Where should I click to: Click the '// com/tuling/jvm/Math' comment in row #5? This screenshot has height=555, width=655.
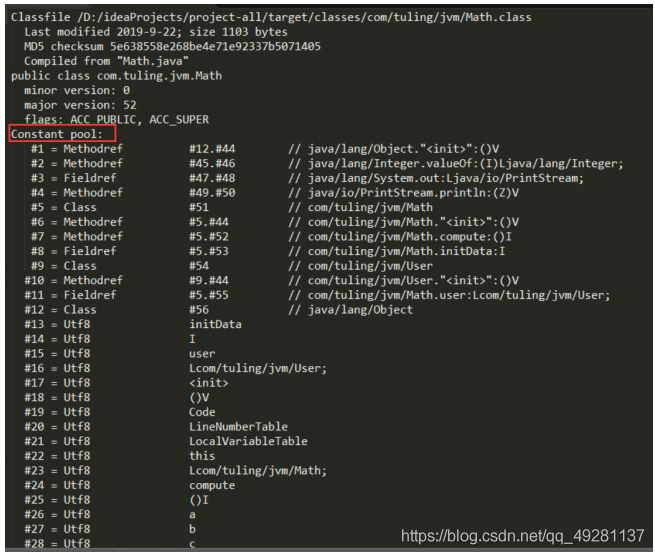pos(361,207)
